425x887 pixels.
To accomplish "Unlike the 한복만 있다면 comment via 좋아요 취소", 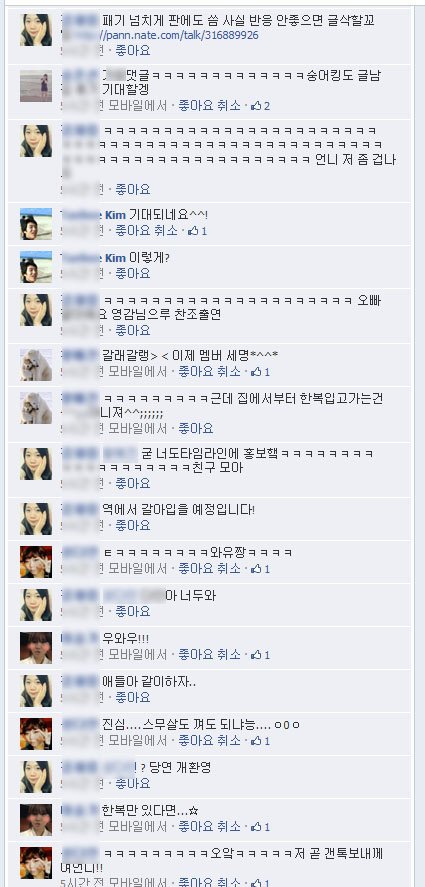I will [x=209, y=827].
